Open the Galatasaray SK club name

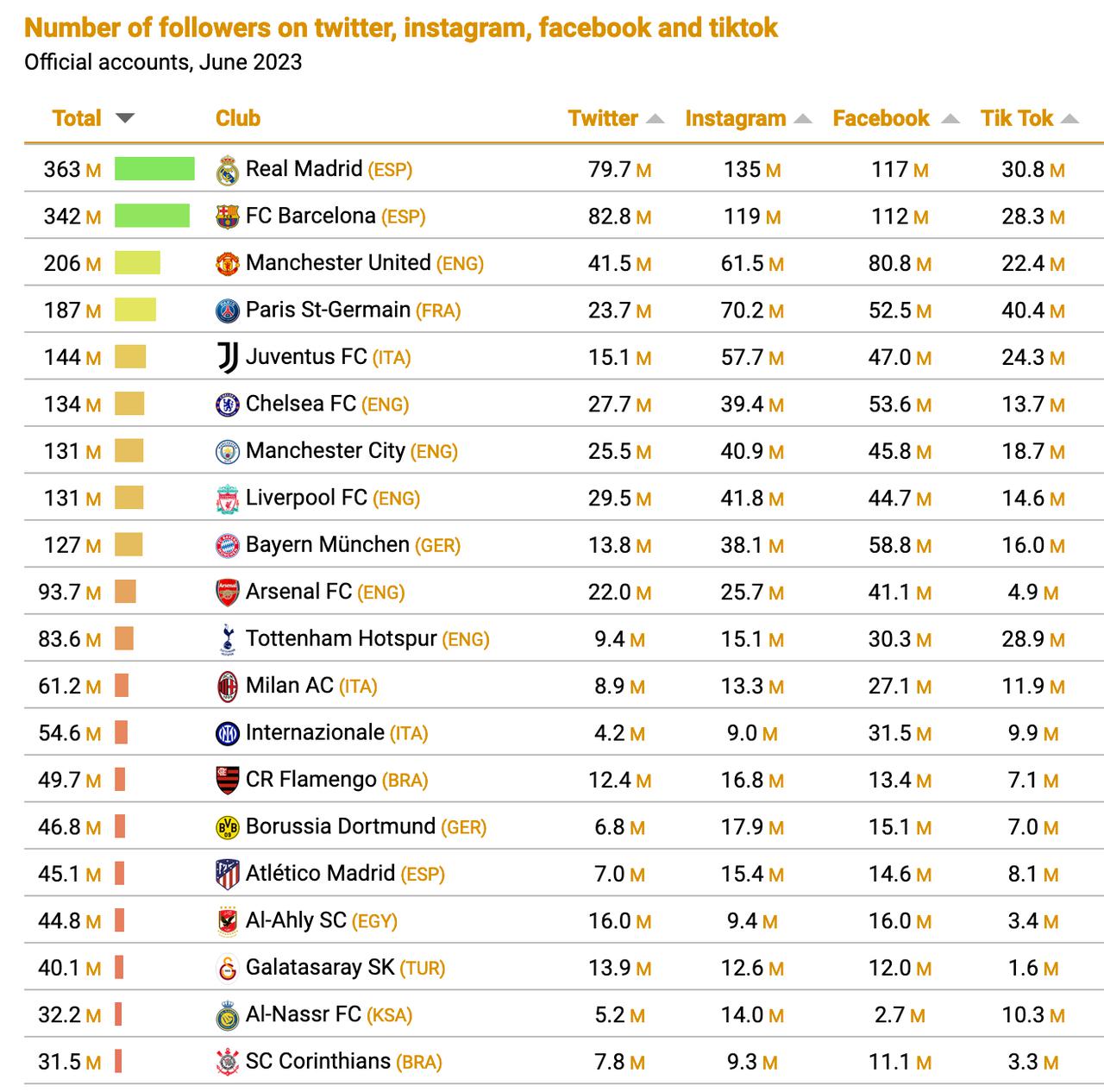[320, 967]
